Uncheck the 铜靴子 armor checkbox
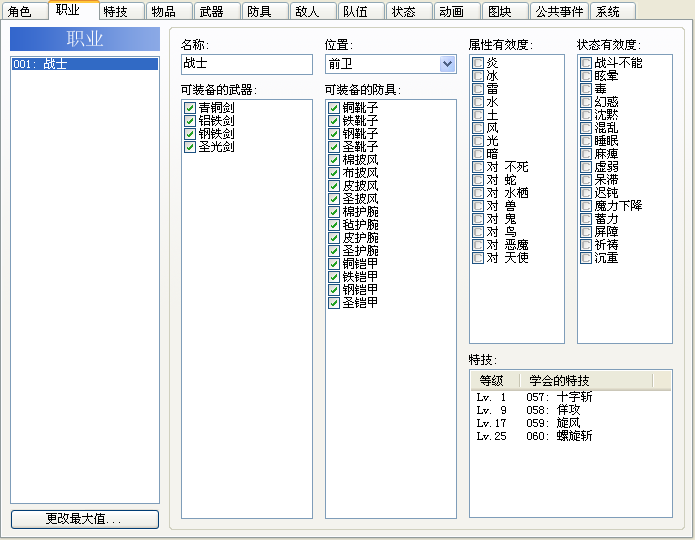This screenshot has height=540, width=695. tap(334, 108)
